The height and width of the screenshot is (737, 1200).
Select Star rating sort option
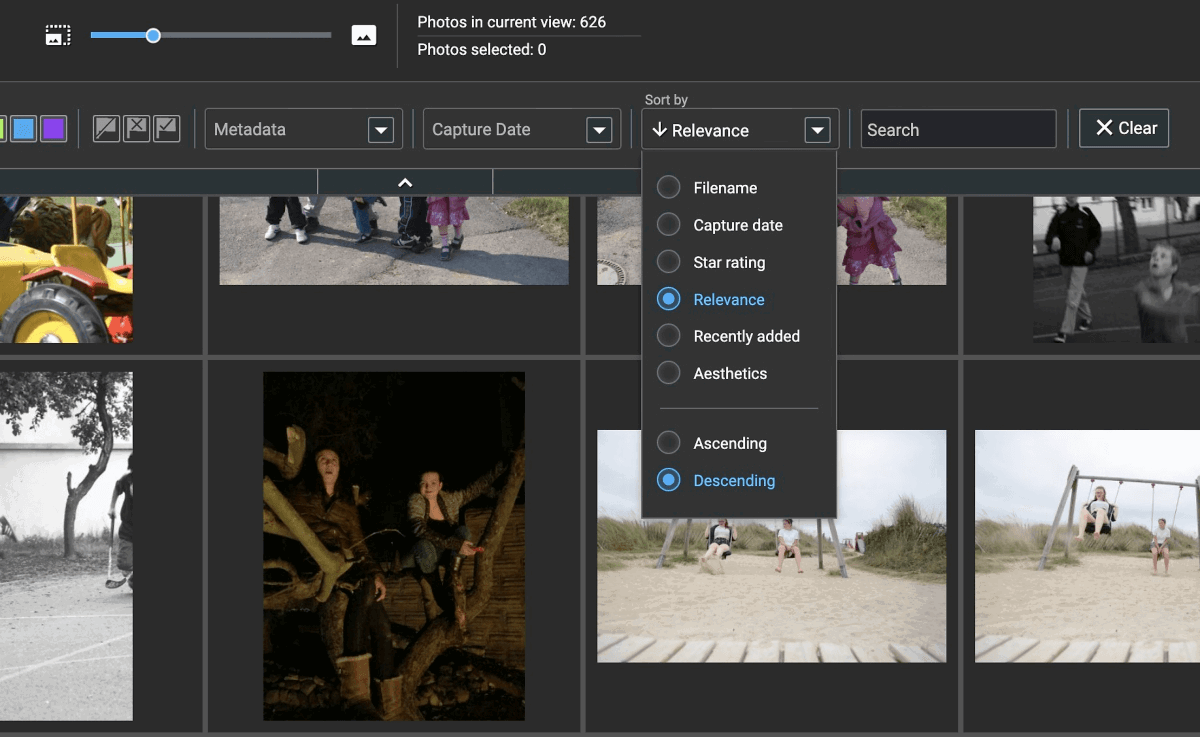pyautogui.click(x=711, y=262)
